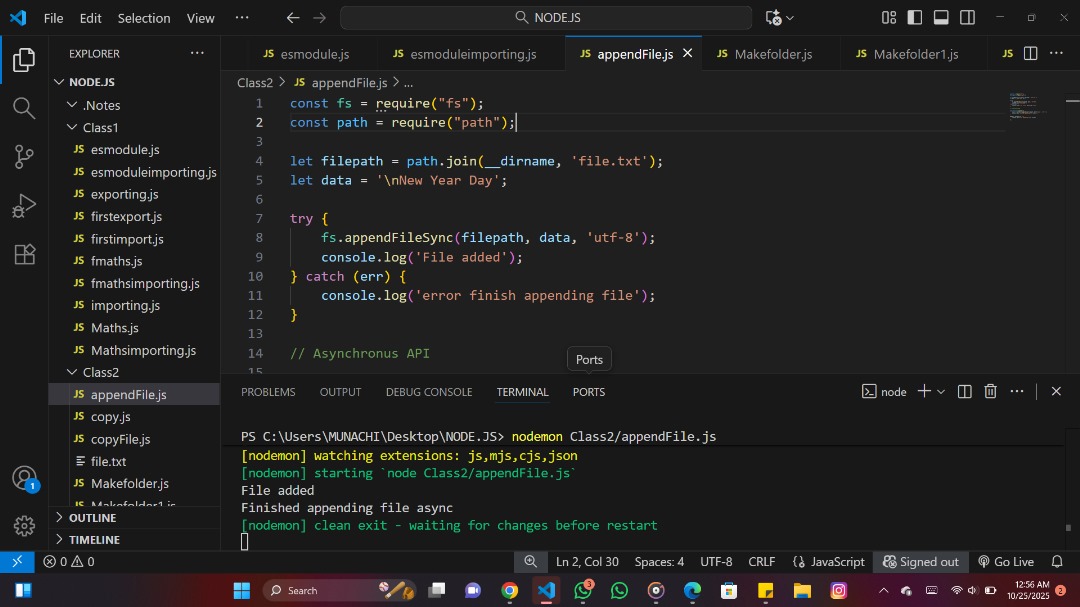Change file encoding UTF-8

tap(716, 562)
